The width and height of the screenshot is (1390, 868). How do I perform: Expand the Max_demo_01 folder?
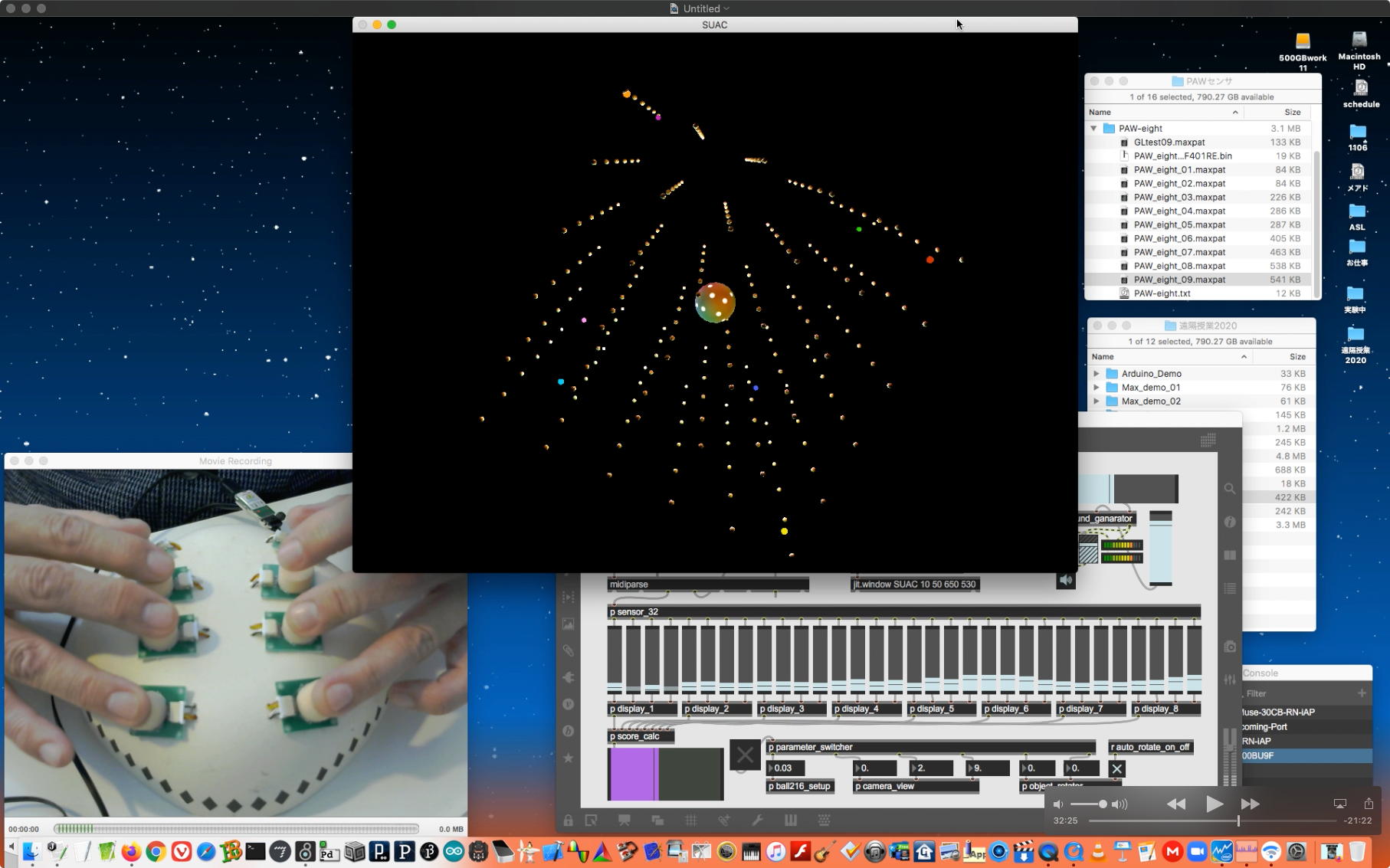point(1097,388)
